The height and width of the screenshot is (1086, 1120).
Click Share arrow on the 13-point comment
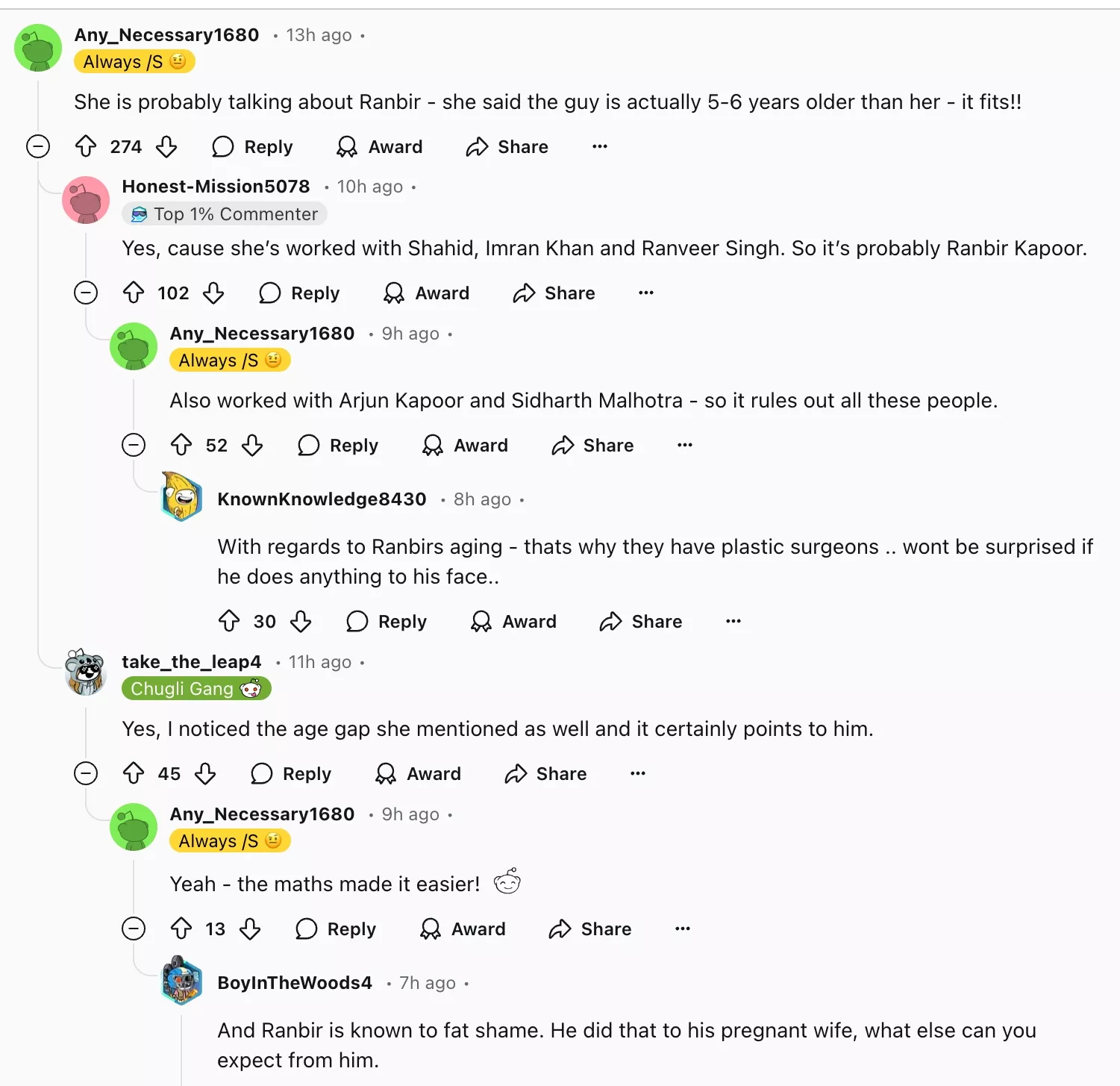[560, 929]
